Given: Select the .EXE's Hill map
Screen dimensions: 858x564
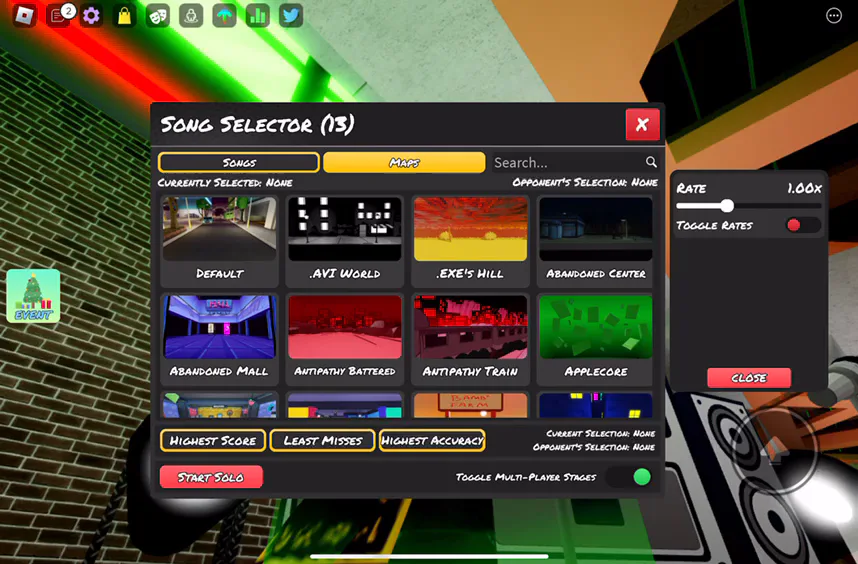Looking at the screenshot, I should [470, 241].
